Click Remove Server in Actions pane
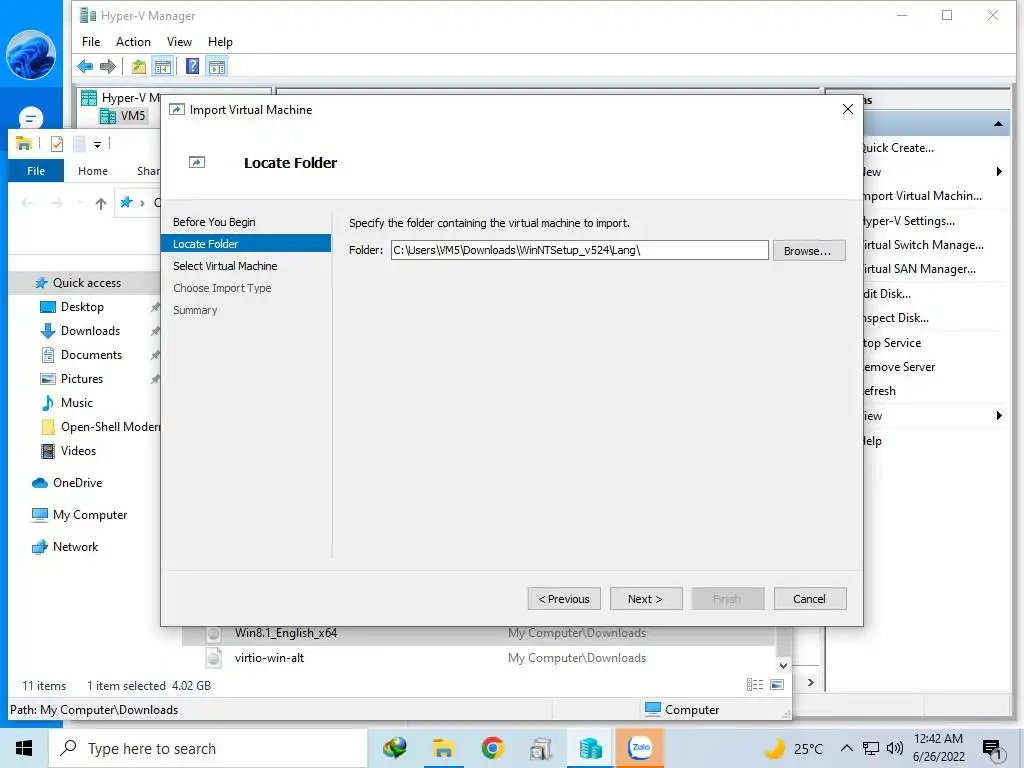The height and width of the screenshot is (768, 1024). pyautogui.click(x=899, y=367)
